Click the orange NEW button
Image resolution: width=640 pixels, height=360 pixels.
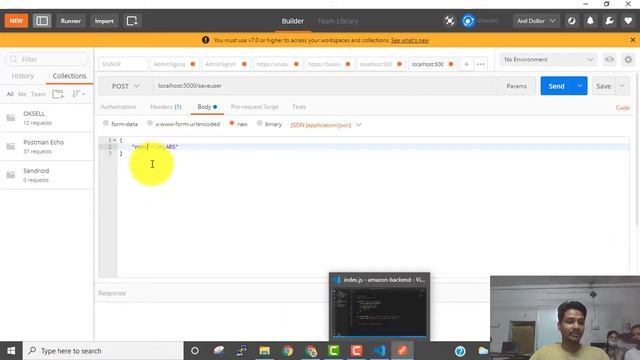point(16,21)
